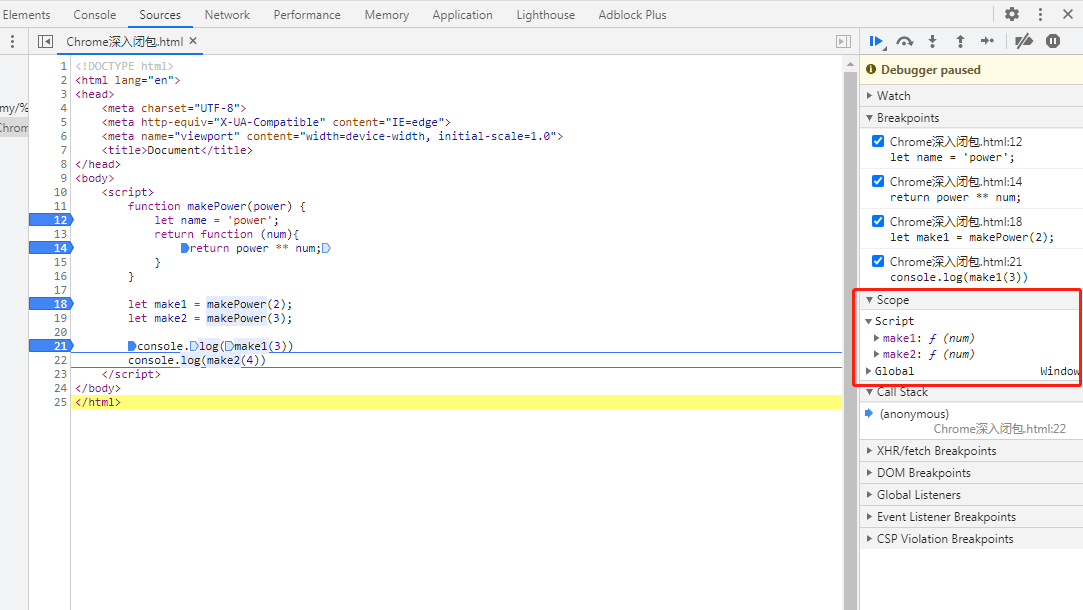Close the Chrome深入闭包.html file tab
The width and height of the screenshot is (1083, 610).
(193, 41)
